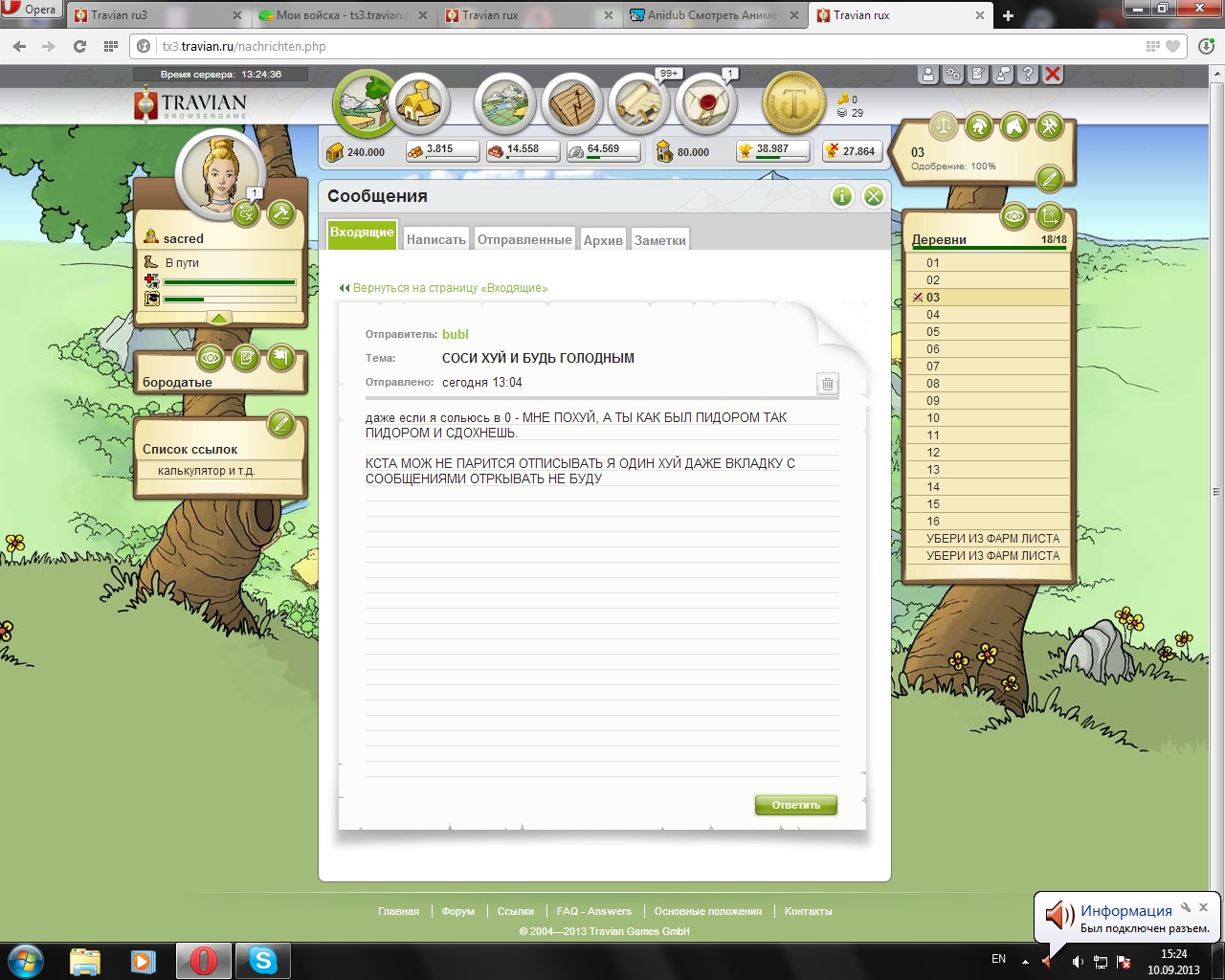Show village overview with eye icon above Деревни

[x=1014, y=216]
